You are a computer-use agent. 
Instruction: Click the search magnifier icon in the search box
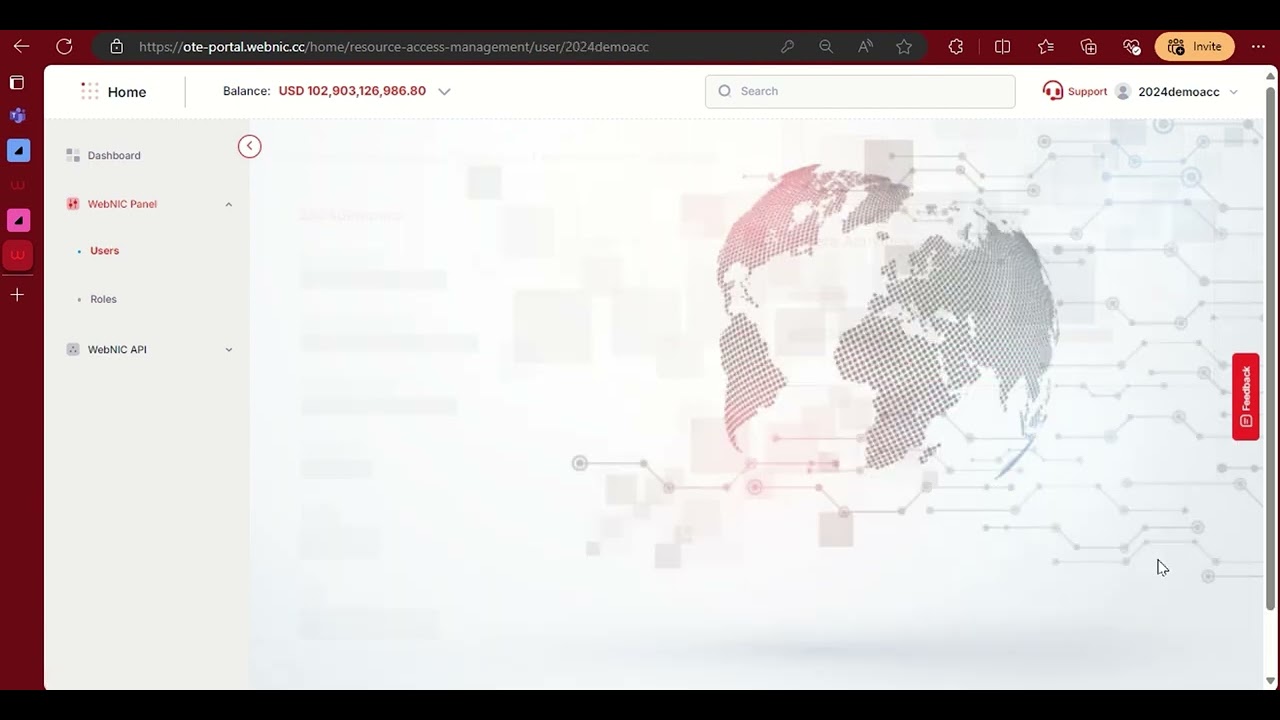pos(725,91)
